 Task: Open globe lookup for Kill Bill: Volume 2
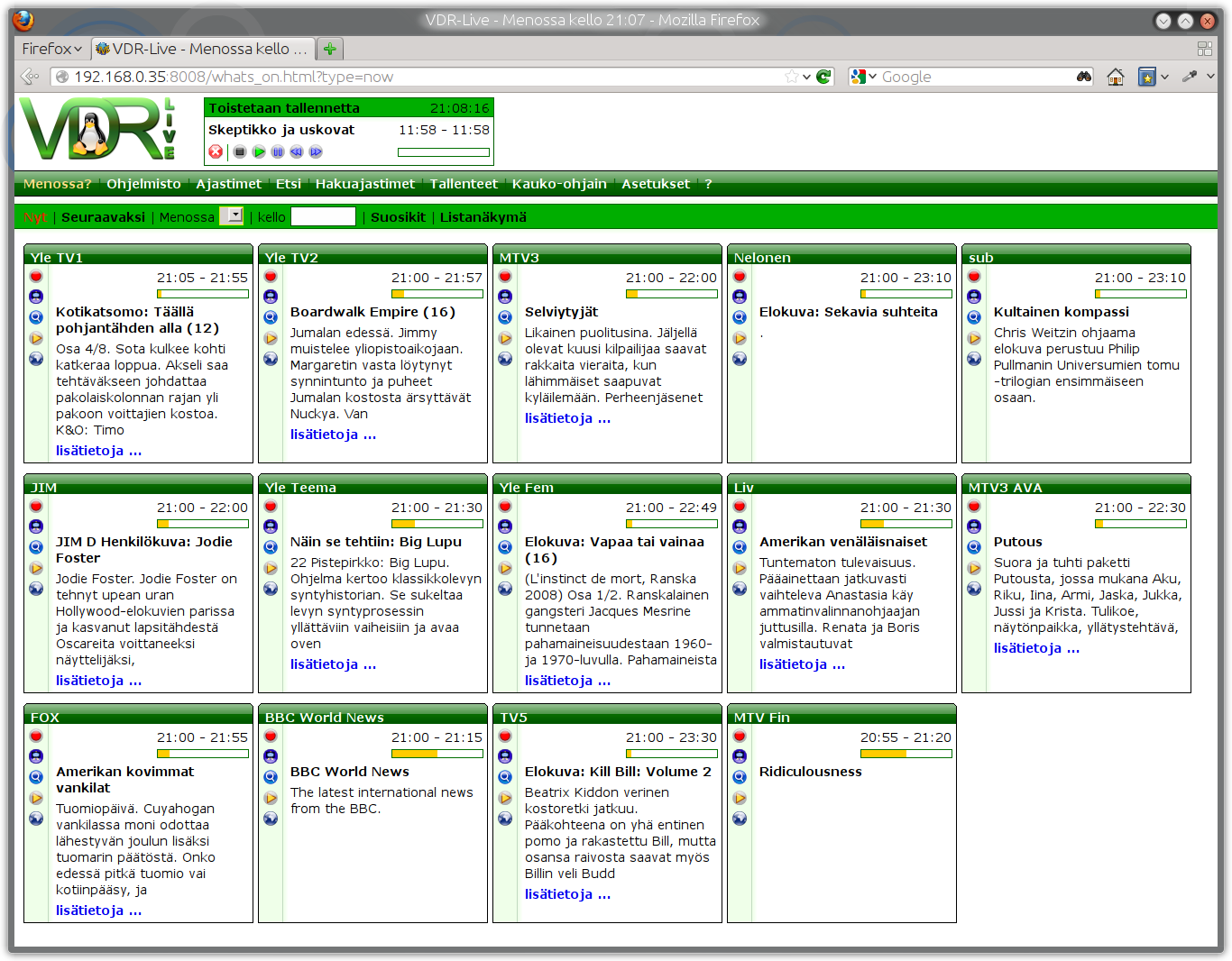click(x=505, y=819)
